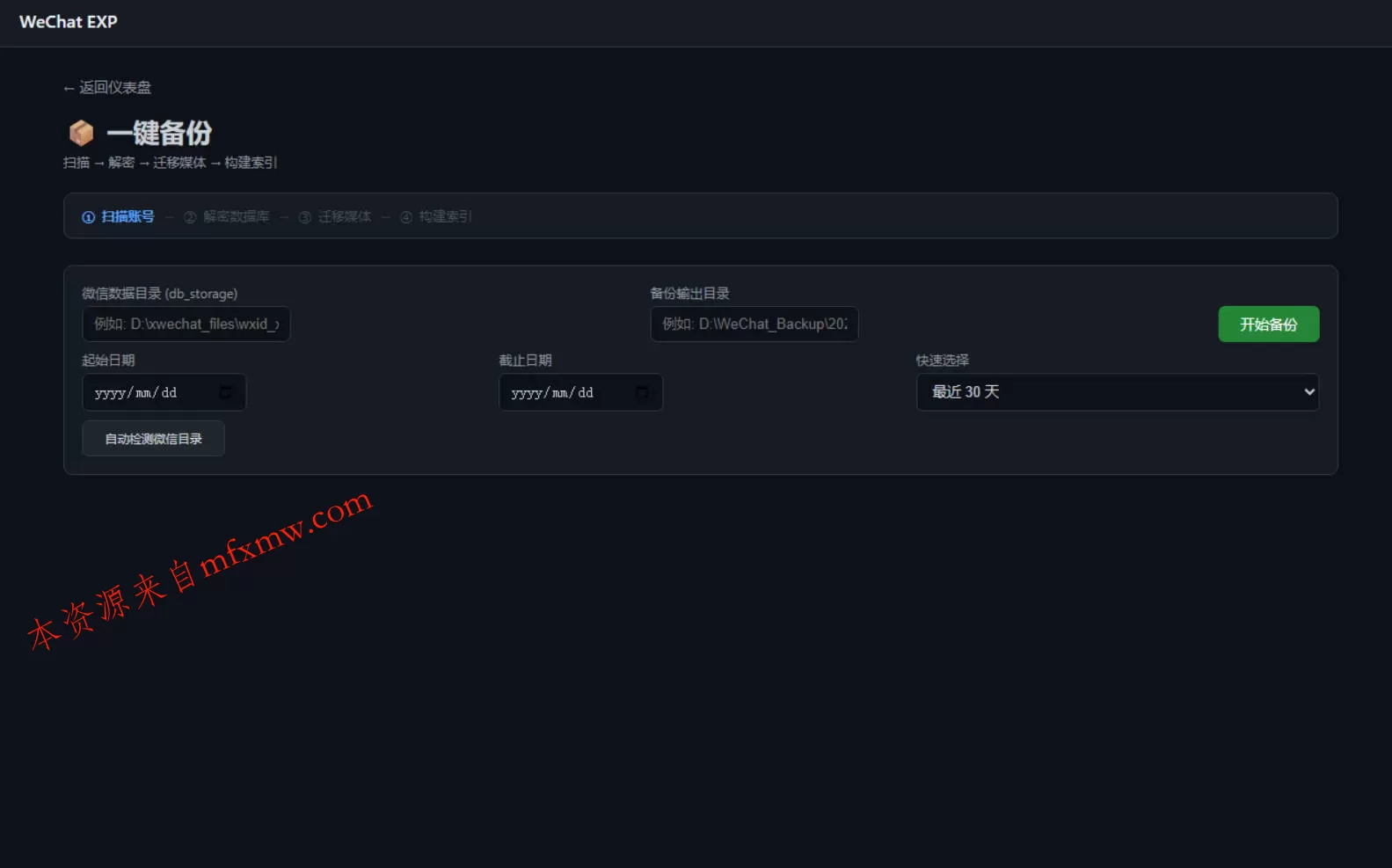Click the 起始日期 date field
The image size is (1392, 868).
click(164, 392)
